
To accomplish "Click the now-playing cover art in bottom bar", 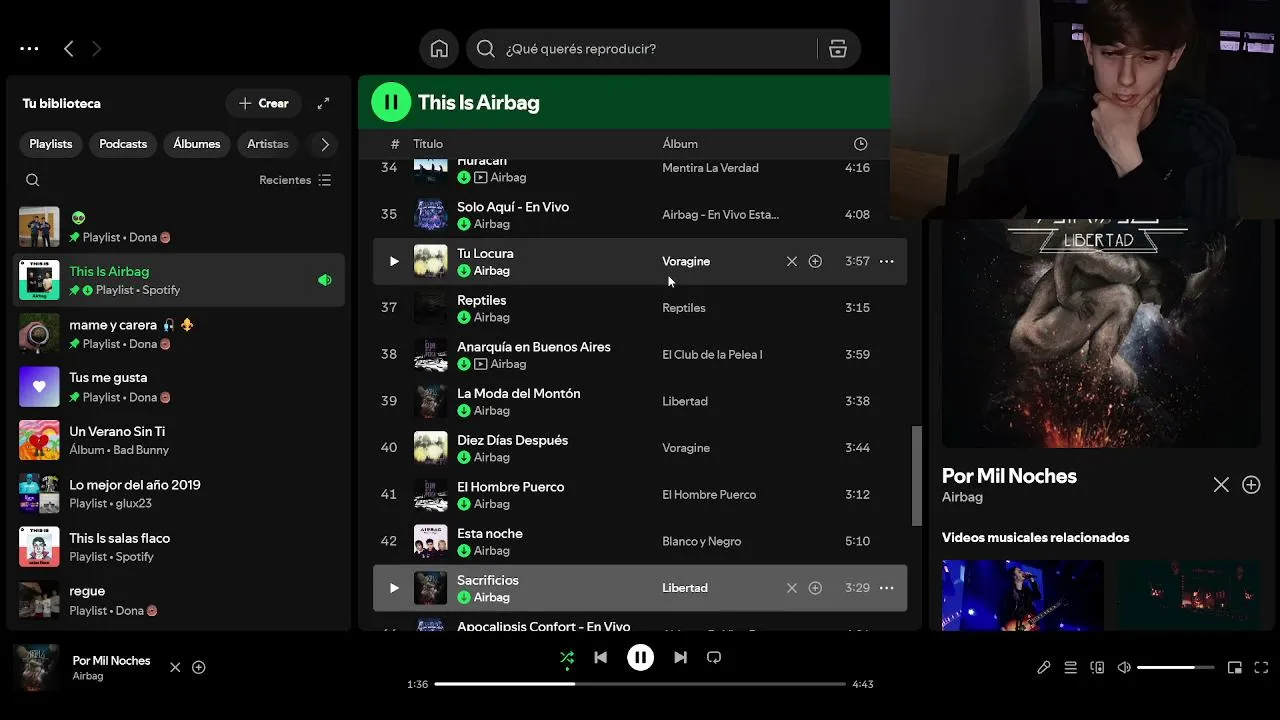I will coord(38,667).
